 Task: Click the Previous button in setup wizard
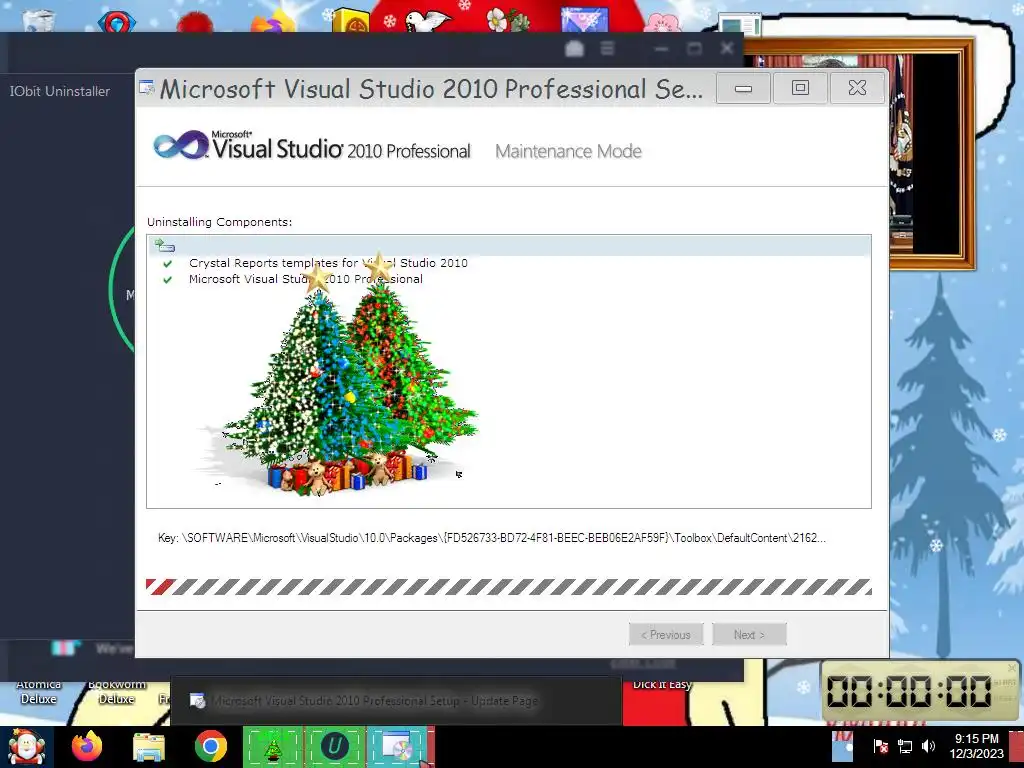click(665, 634)
